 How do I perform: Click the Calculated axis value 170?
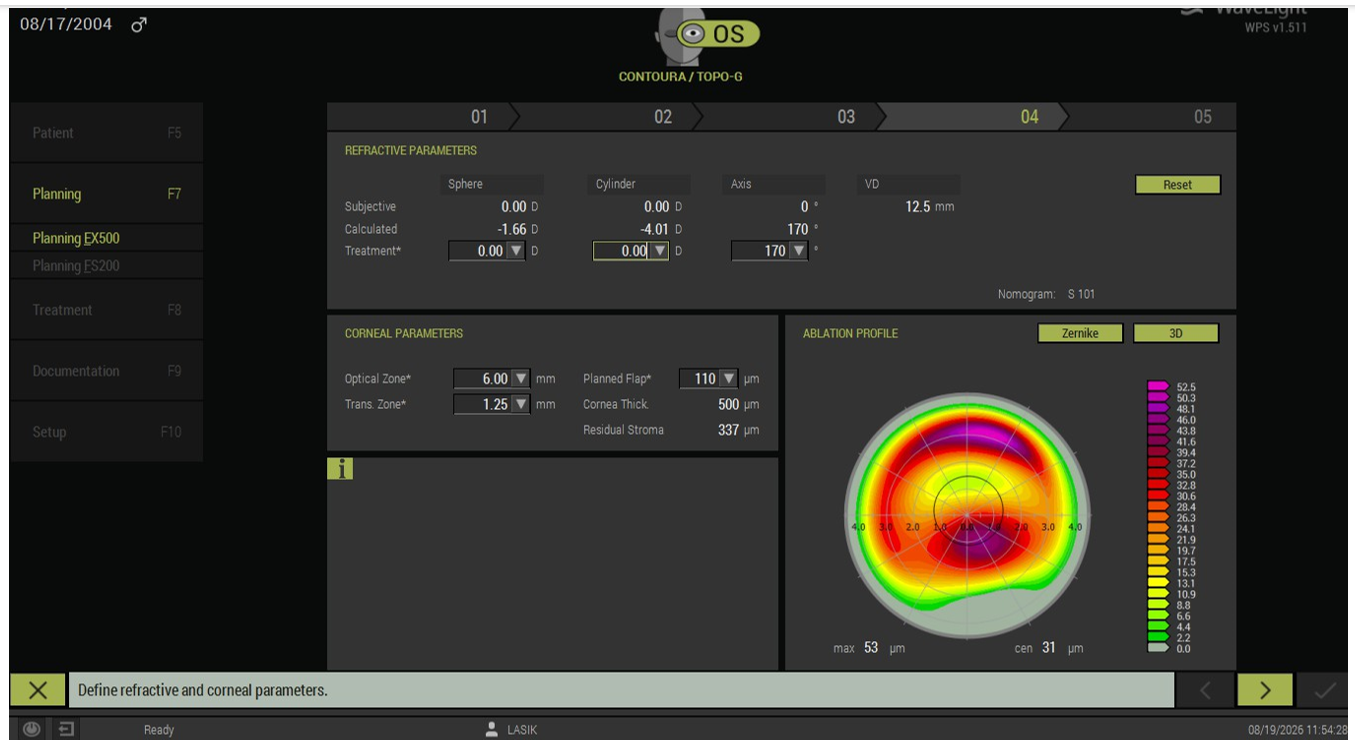coord(797,229)
